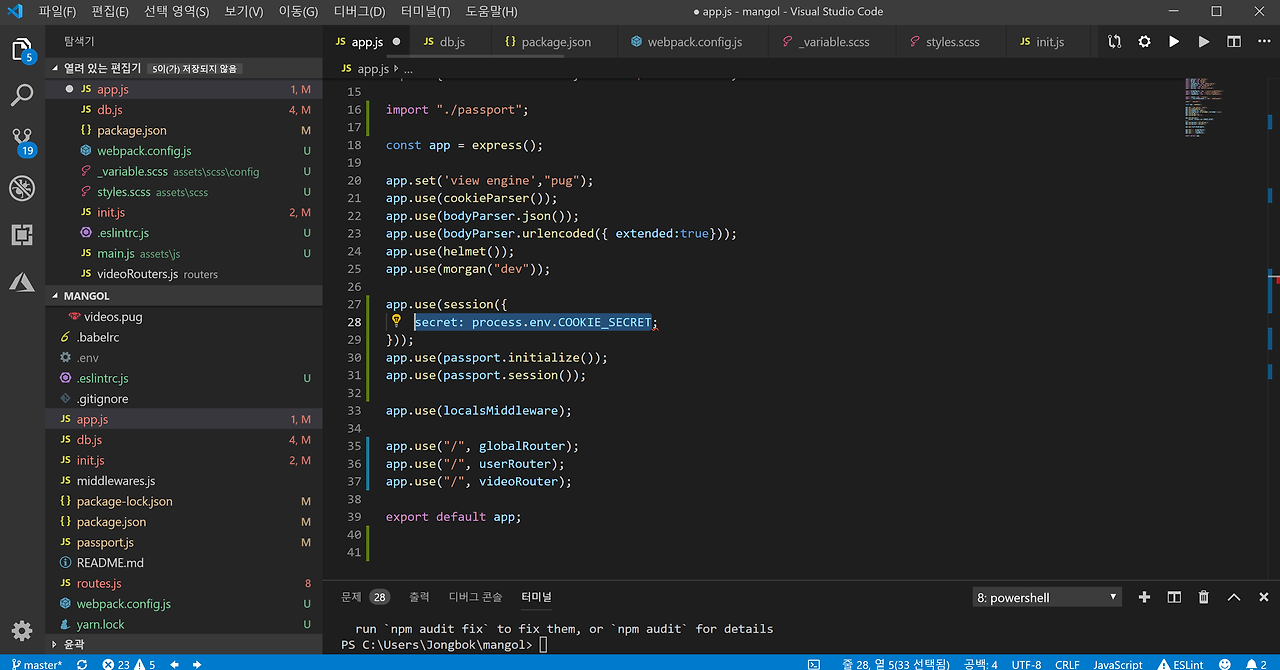Kill terminal with the trash icon
The width and height of the screenshot is (1280, 670).
[1204, 597]
